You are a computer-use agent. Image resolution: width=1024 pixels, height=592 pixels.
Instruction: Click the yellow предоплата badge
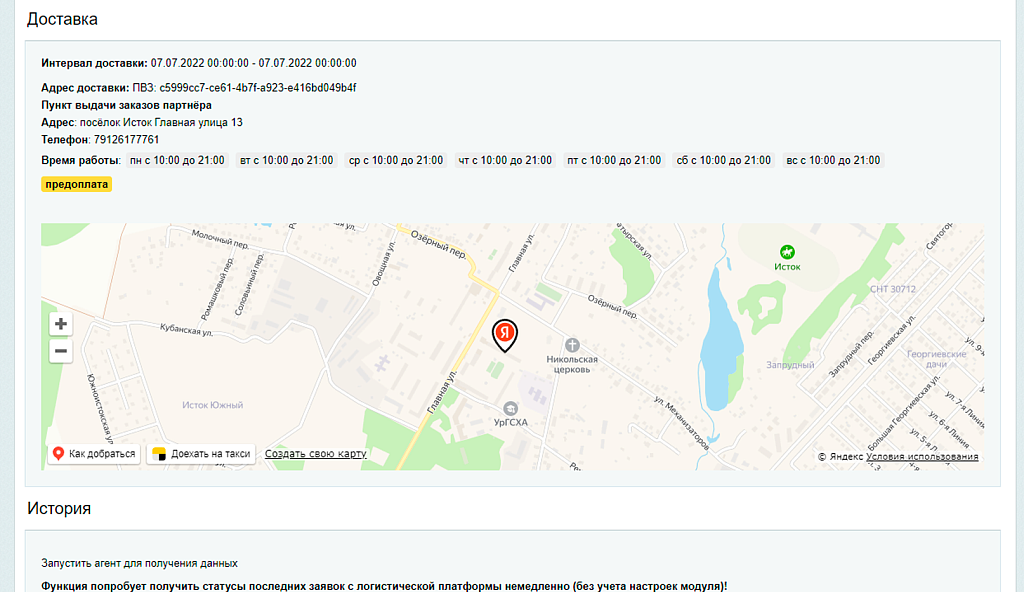pyautogui.click(x=76, y=184)
